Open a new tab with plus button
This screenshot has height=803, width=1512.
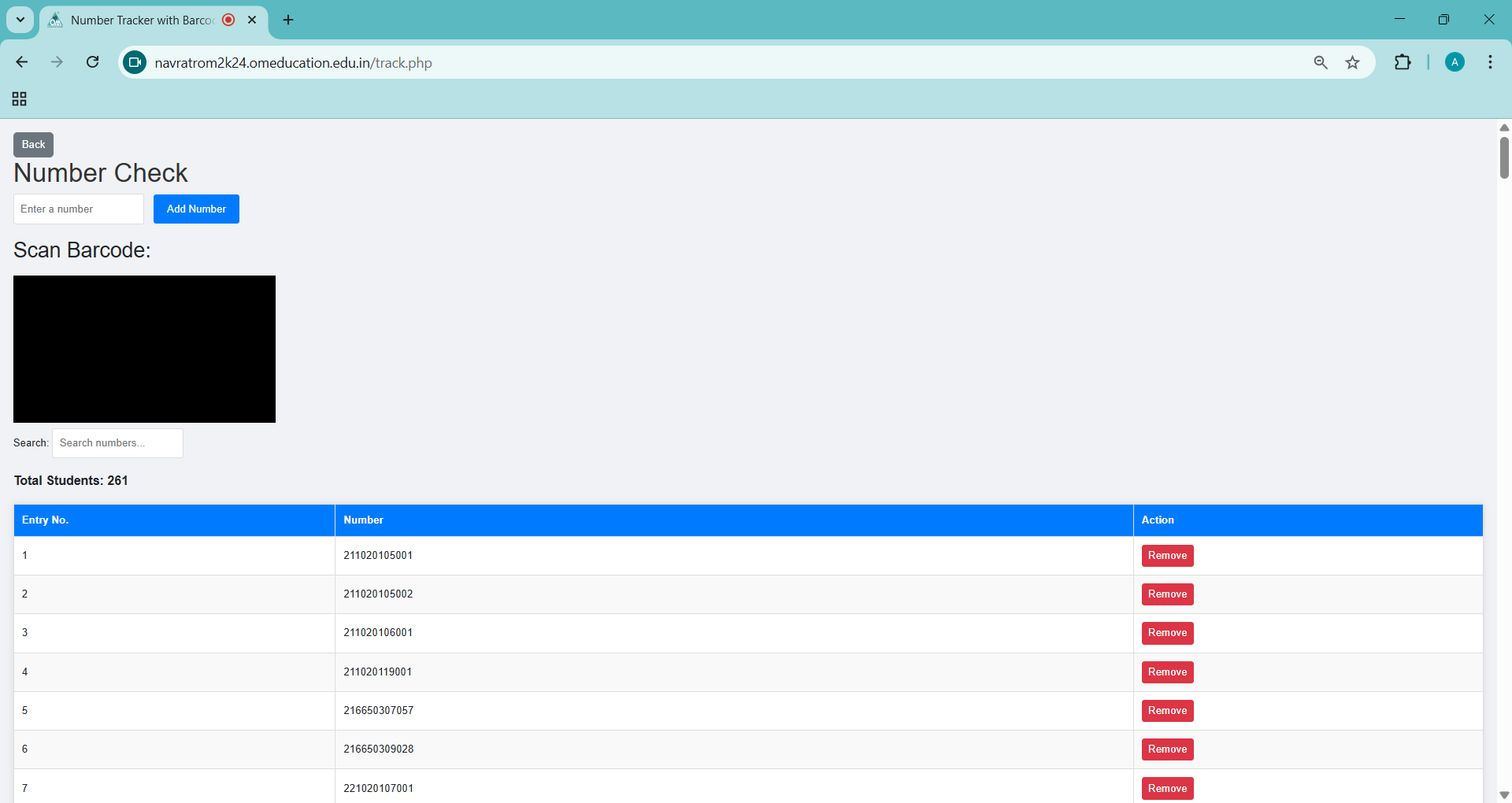288,20
